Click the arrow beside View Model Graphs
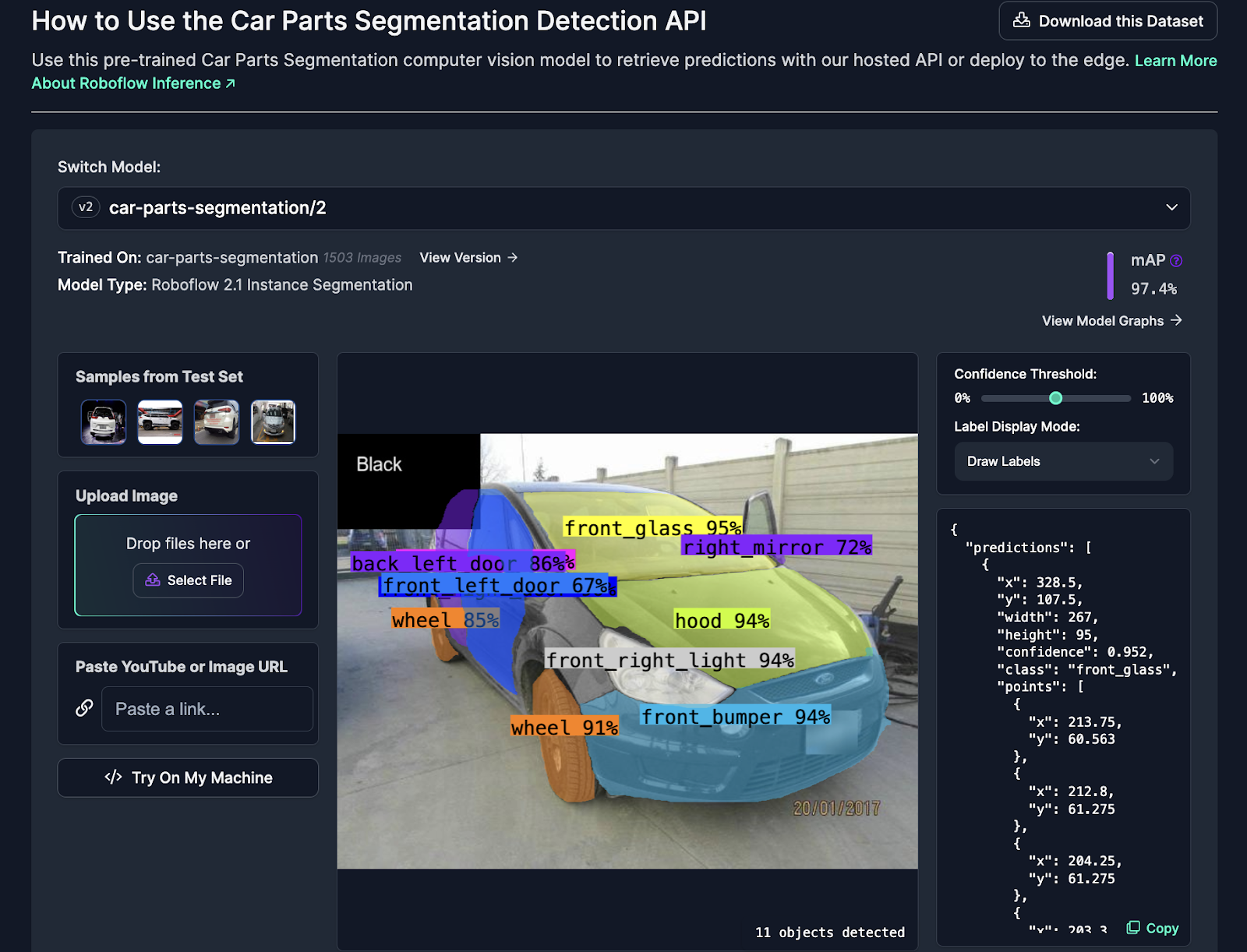 coord(1176,320)
